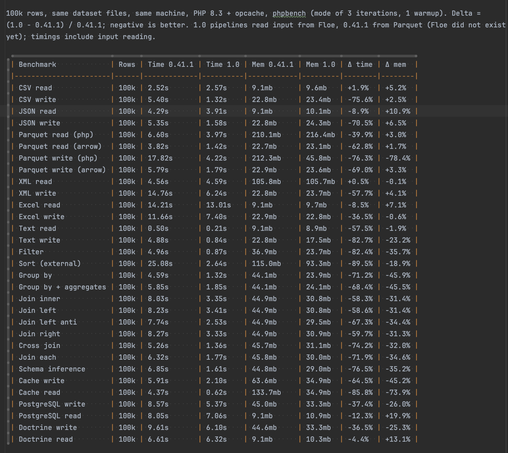Click the "0.21s" time in Text read row
Image resolution: width=508 pixels, height=453 pixels.
coord(216,228)
